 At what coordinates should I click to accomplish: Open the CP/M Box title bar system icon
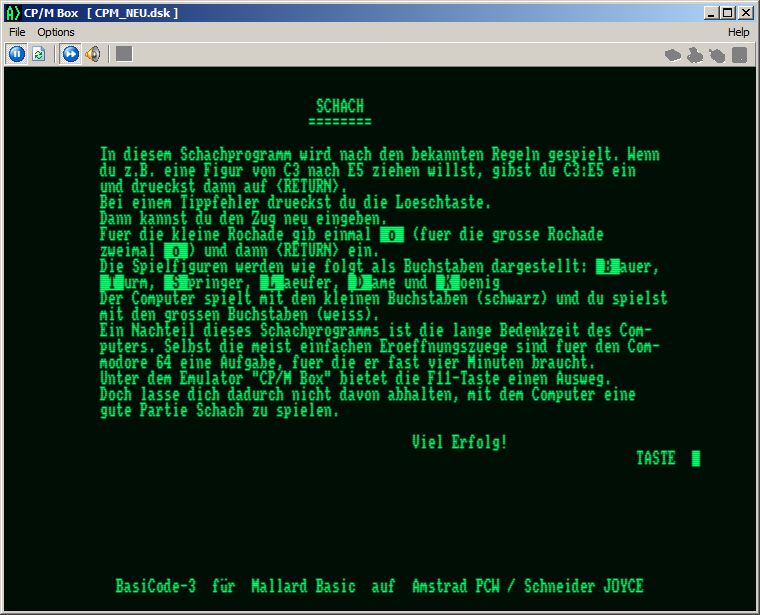coord(12,12)
